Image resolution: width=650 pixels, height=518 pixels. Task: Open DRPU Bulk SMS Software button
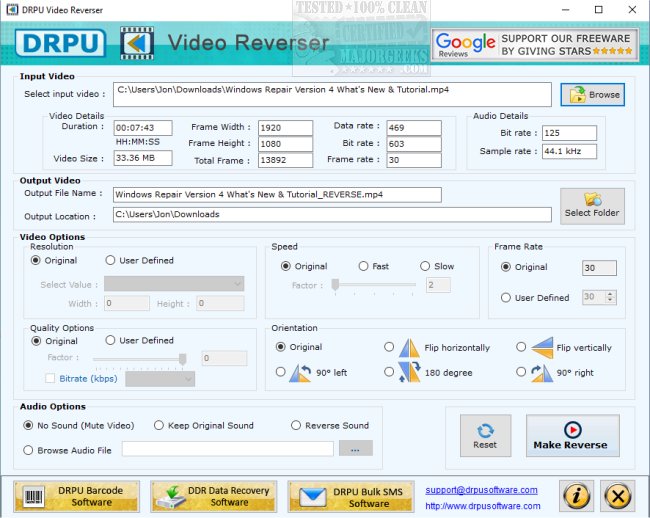pyautogui.click(x=351, y=496)
